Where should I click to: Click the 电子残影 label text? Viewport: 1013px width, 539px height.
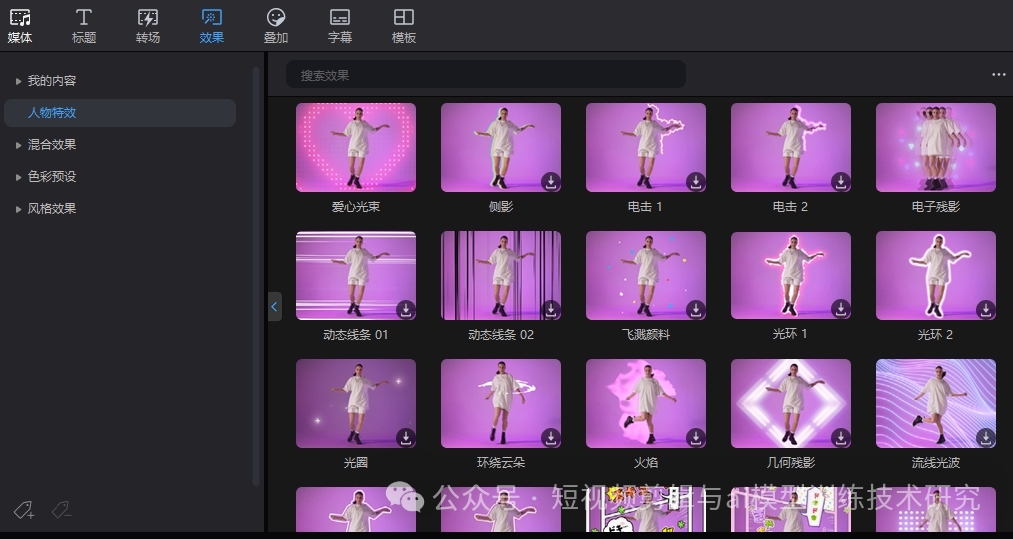tap(935, 207)
